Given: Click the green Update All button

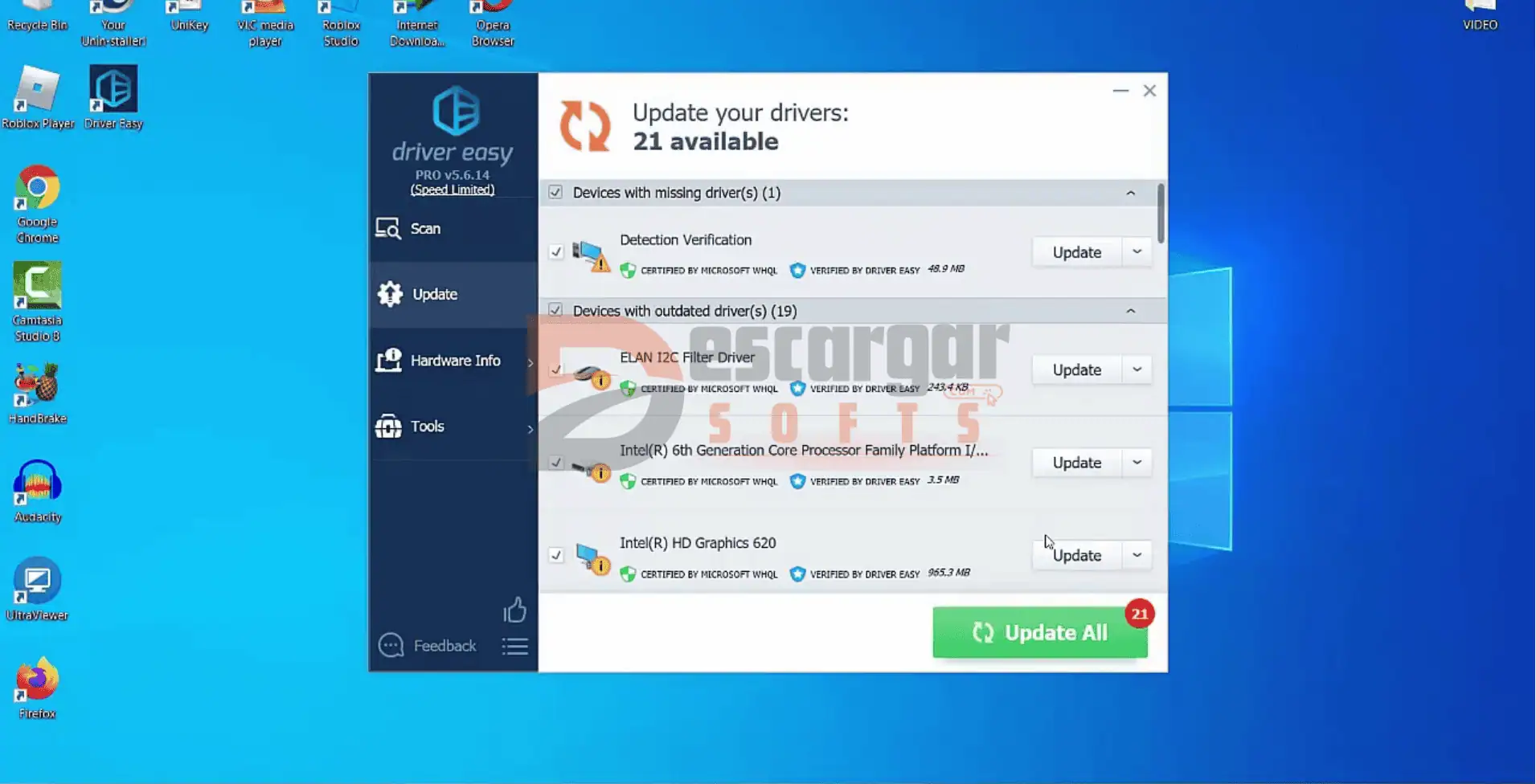Looking at the screenshot, I should click(1039, 633).
